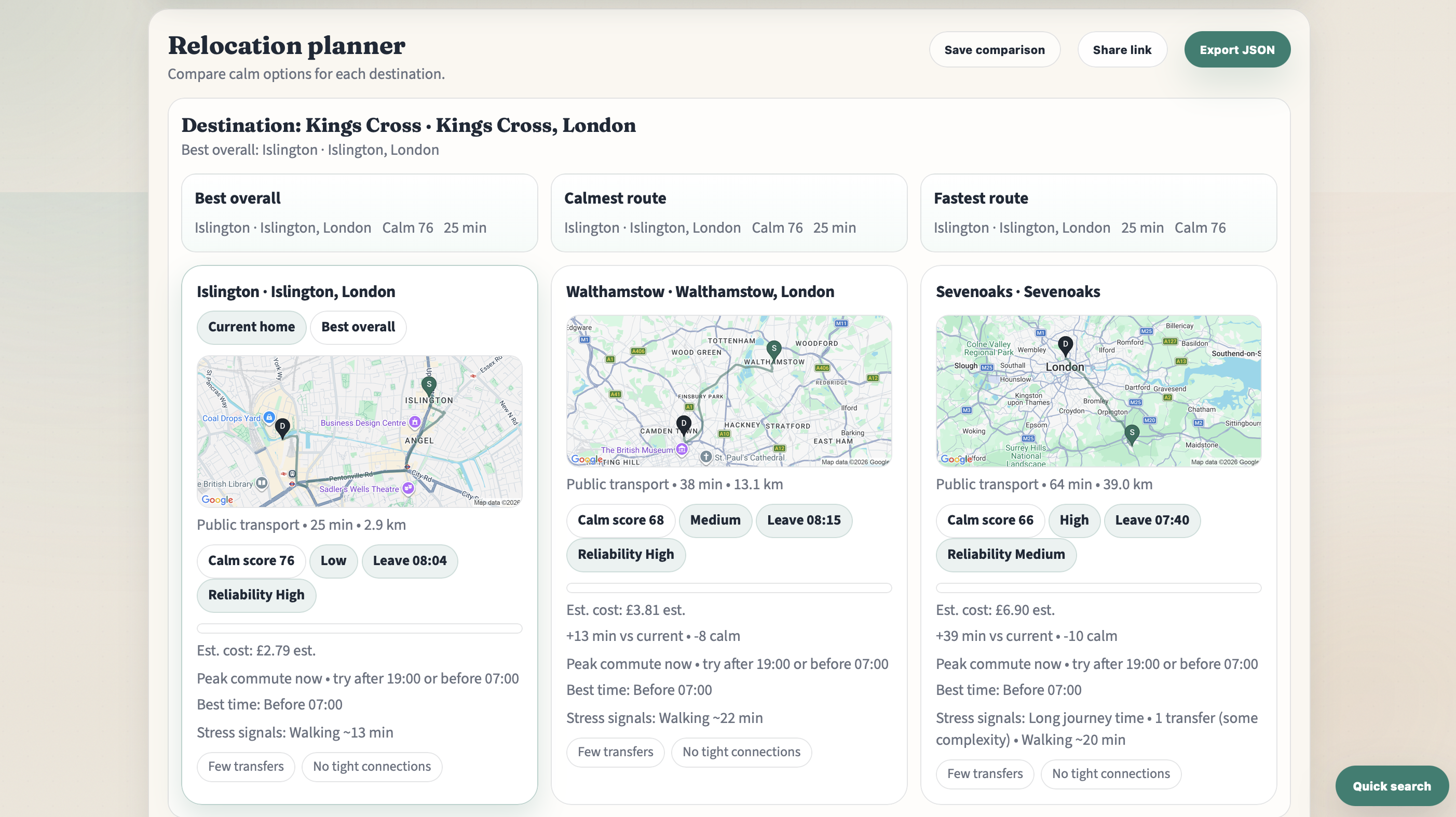Select the Fastest route summary card
Image resolution: width=1456 pixels, height=817 pixels.
[x=1098, y=213]
